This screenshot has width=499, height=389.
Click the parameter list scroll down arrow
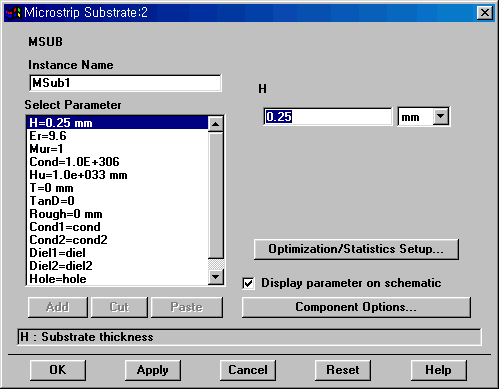tap(216, 277)
